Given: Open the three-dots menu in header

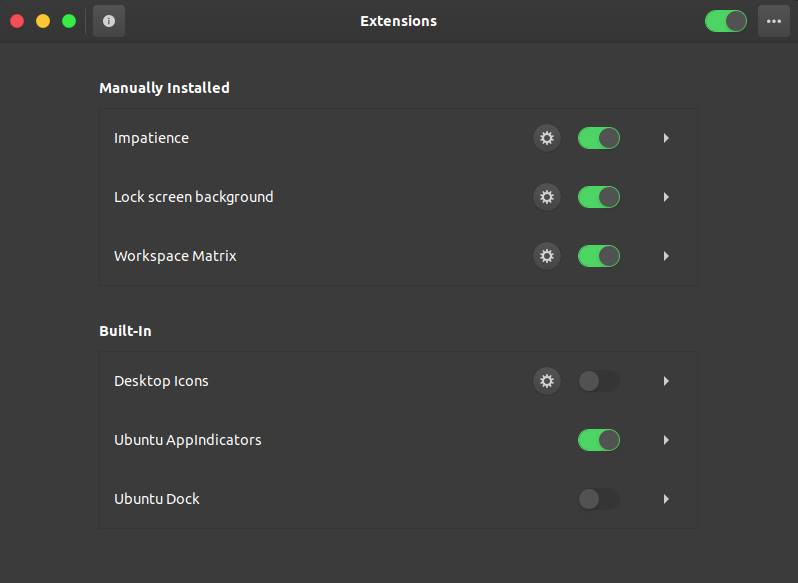Looking at the screenshot, I should point(774,21).
